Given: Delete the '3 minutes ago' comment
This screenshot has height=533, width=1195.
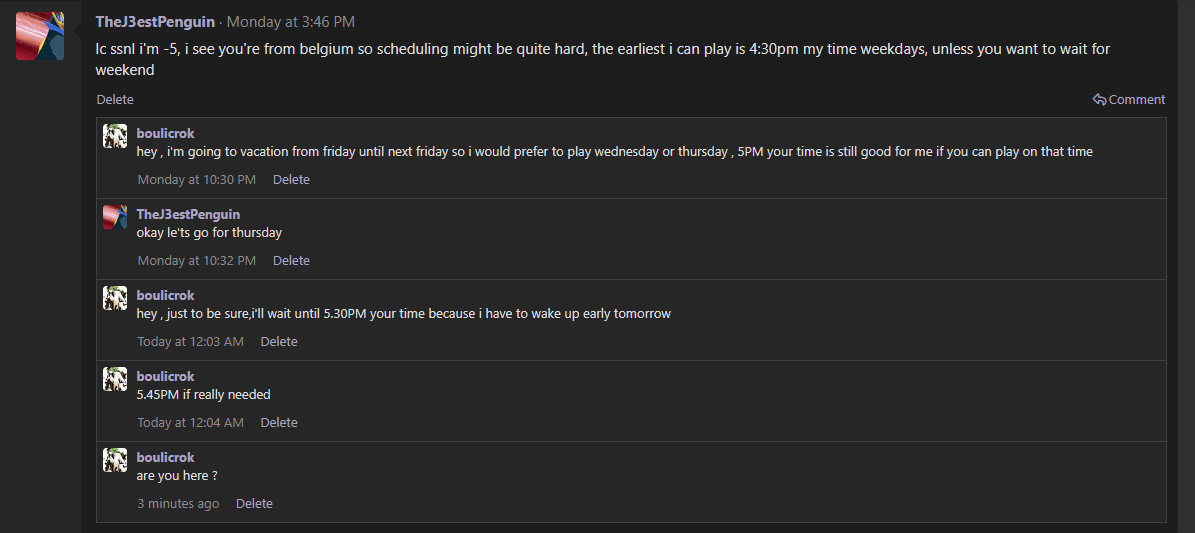Looking at the screenshot, I should [254, 503].
